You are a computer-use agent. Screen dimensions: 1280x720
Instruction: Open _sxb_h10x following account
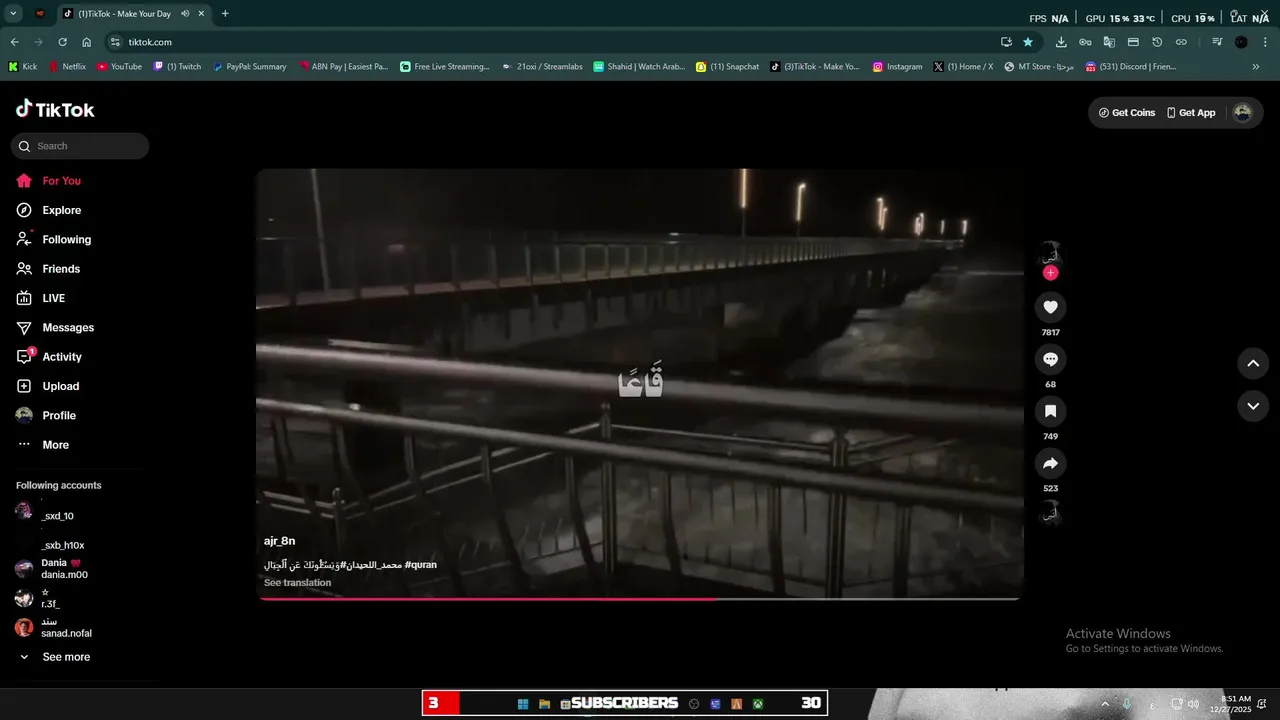(62, 545)
